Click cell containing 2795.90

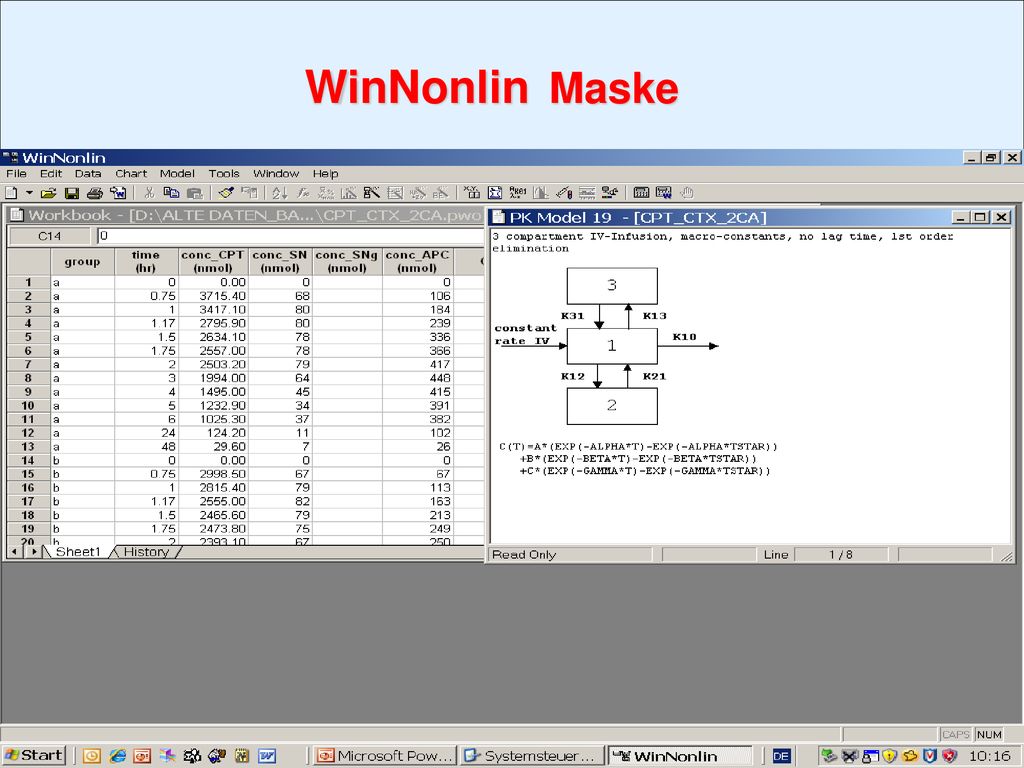click(x=214, y=323)
